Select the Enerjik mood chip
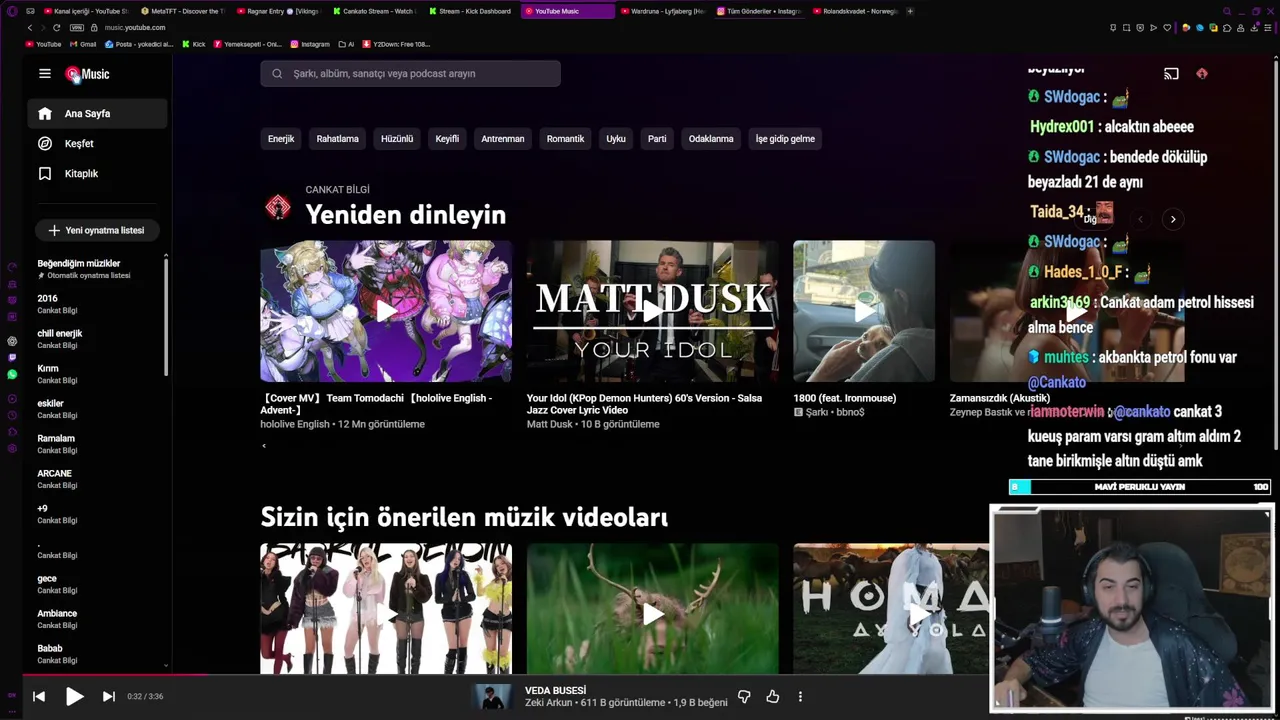This screenshot has width=1280, height=720. (281, 139)
